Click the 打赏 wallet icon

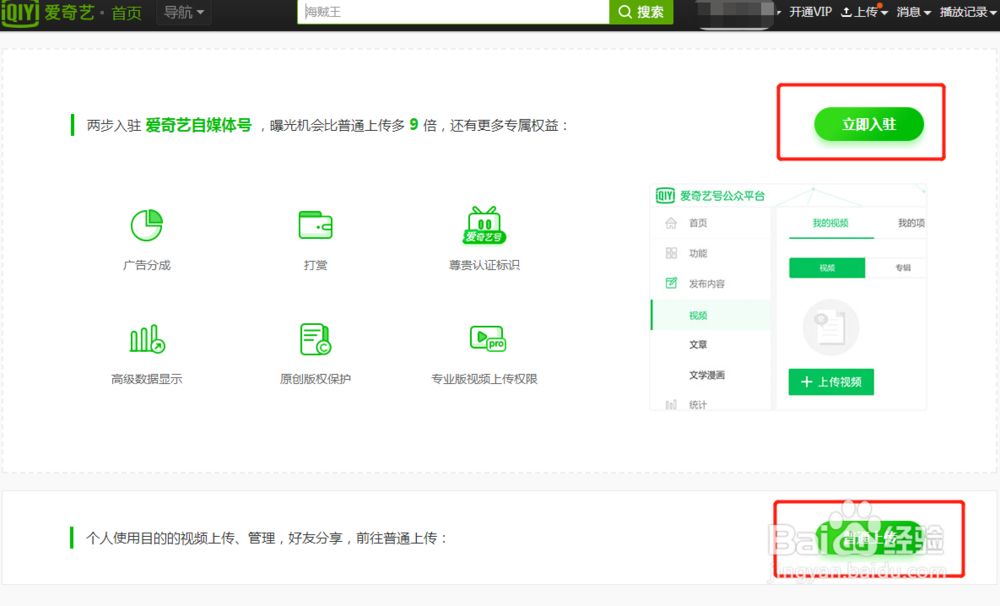pyautogui.click(x=315, y=225)
